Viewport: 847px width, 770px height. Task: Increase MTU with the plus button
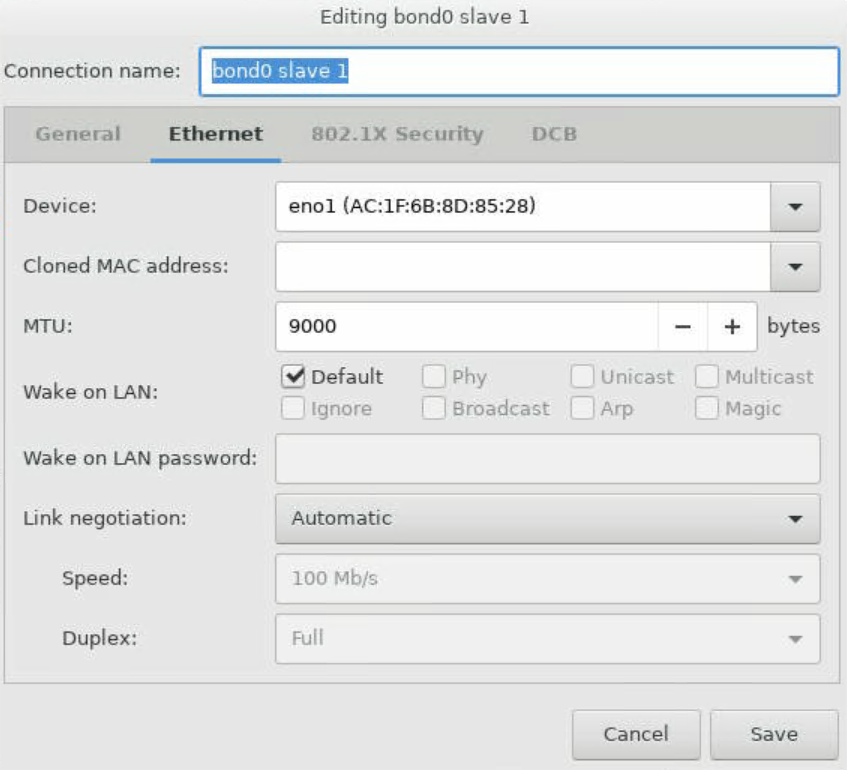(x=732, y=327)
